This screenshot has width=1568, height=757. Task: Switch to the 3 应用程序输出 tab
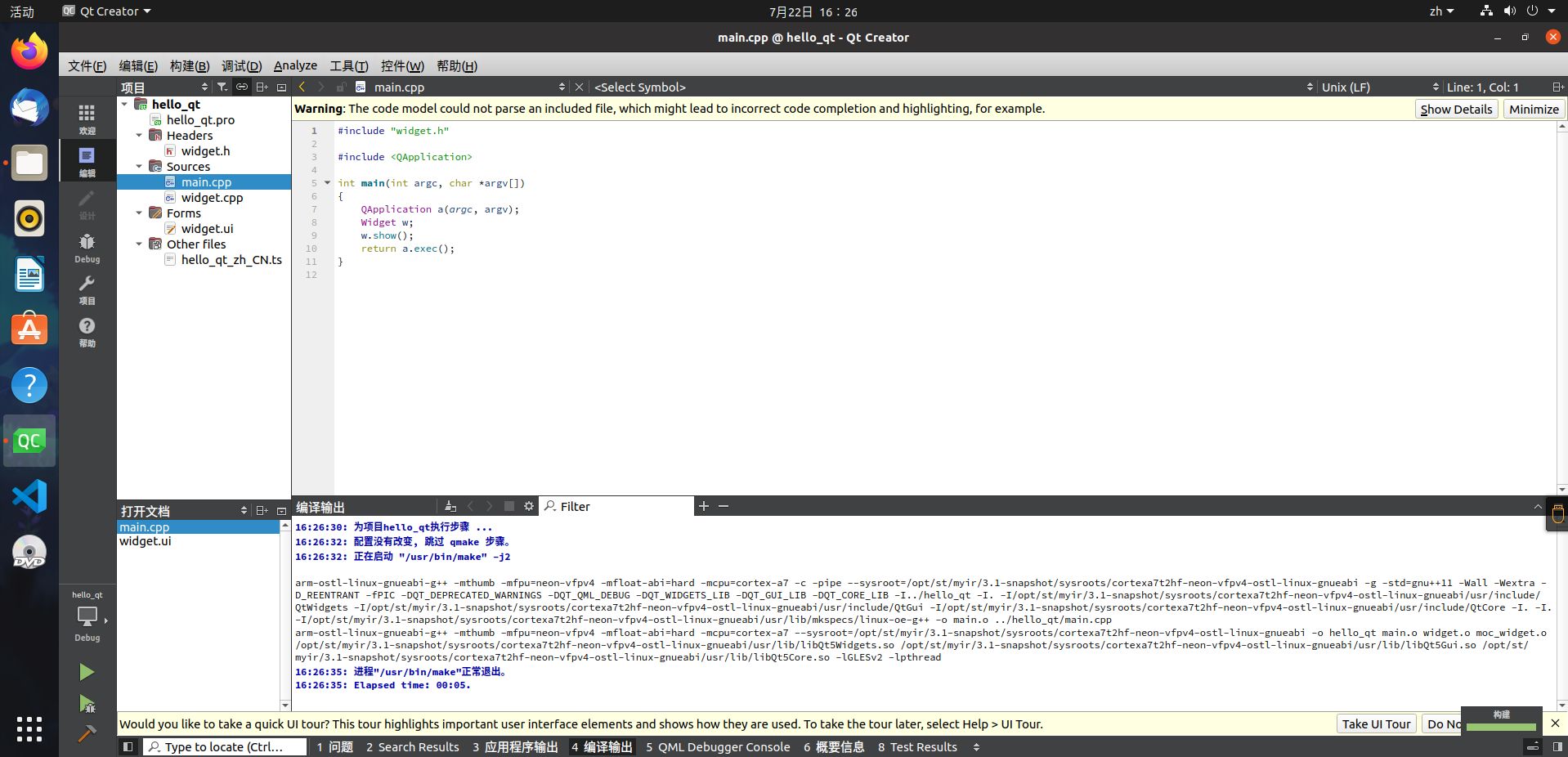[515, 747]
